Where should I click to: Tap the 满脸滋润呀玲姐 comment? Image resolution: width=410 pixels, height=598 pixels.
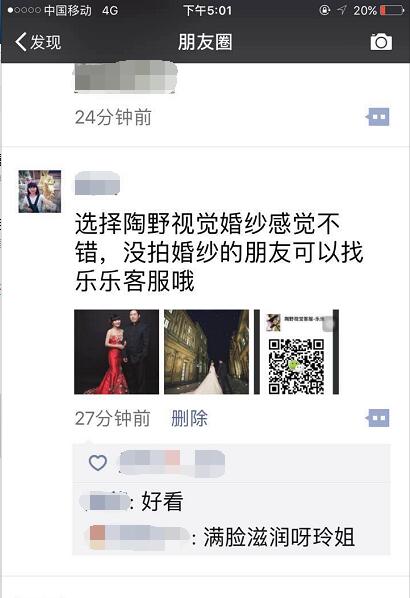point(279,537)
